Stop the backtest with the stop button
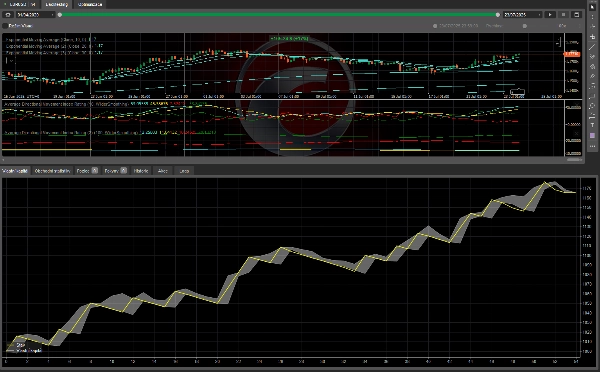Image resolution: width=600 pixels, height=372 pixels. click(563, 15)
